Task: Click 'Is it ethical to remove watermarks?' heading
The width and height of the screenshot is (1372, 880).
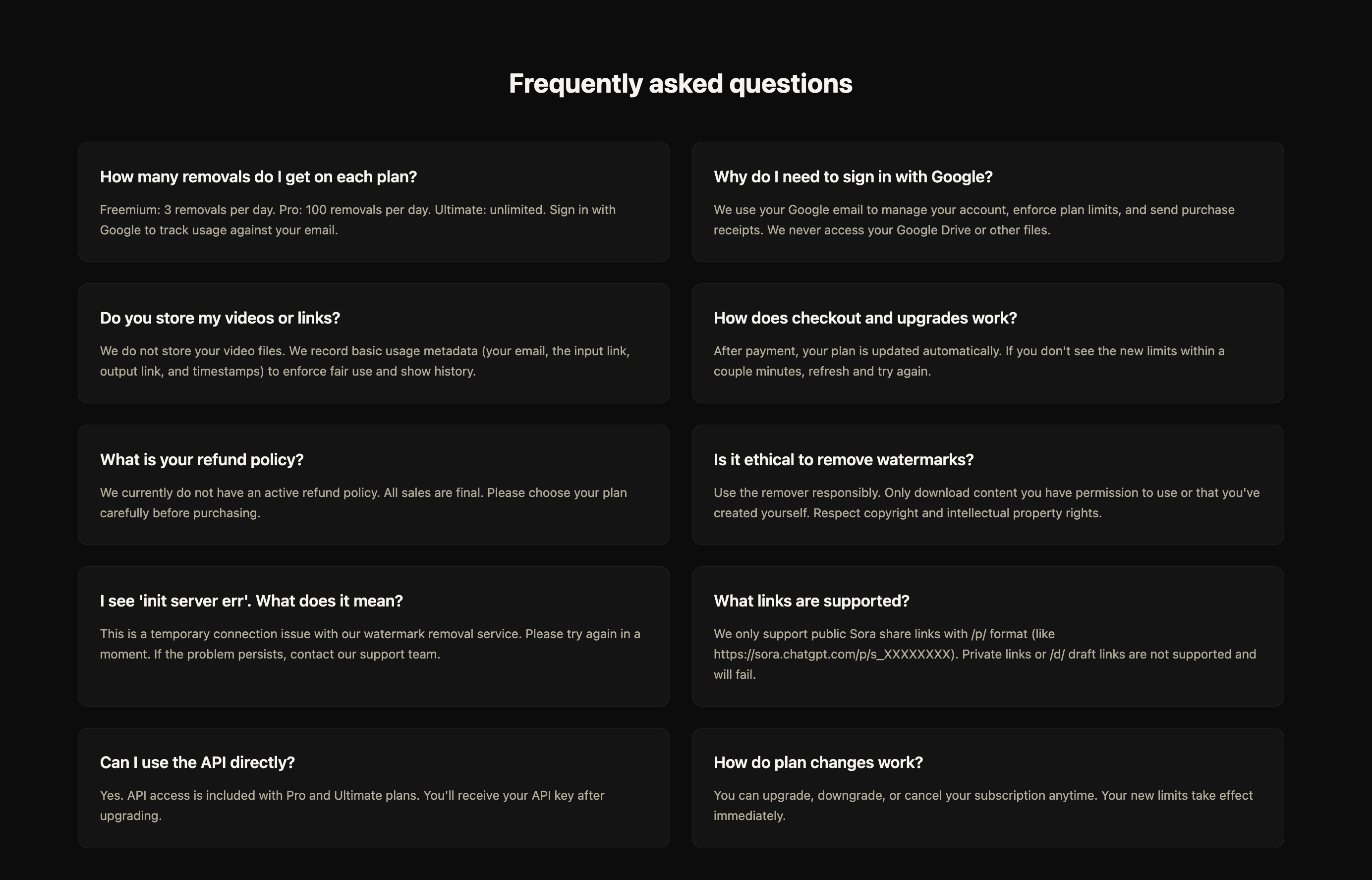Action: [843, 460]
